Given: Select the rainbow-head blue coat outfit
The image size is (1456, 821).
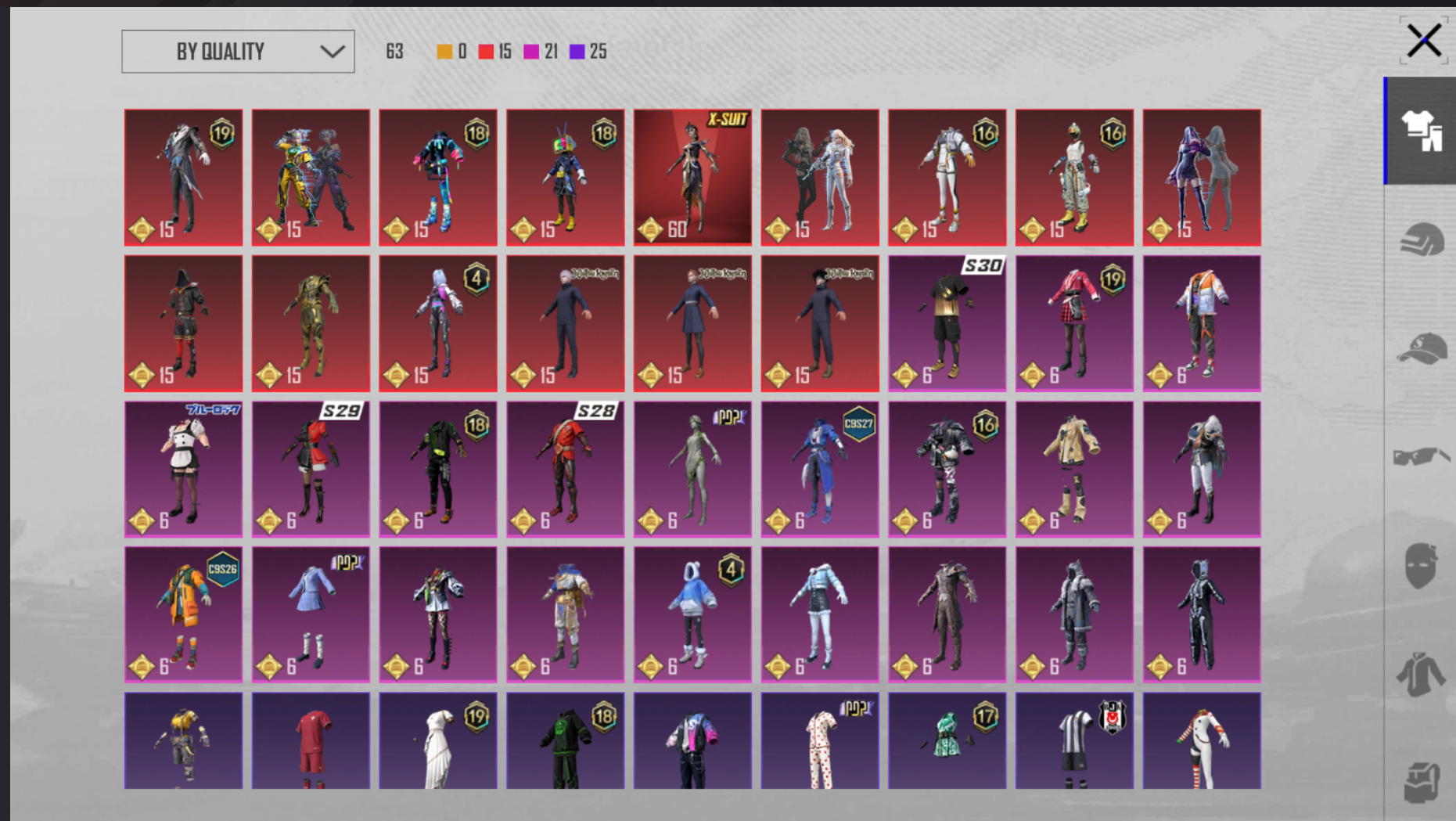Looking at the screenshot, I should [x=566, y=177].
